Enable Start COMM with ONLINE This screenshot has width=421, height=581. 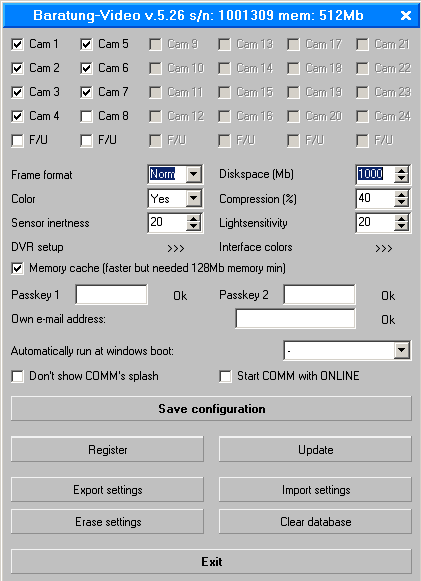click(x=225, y=376)
